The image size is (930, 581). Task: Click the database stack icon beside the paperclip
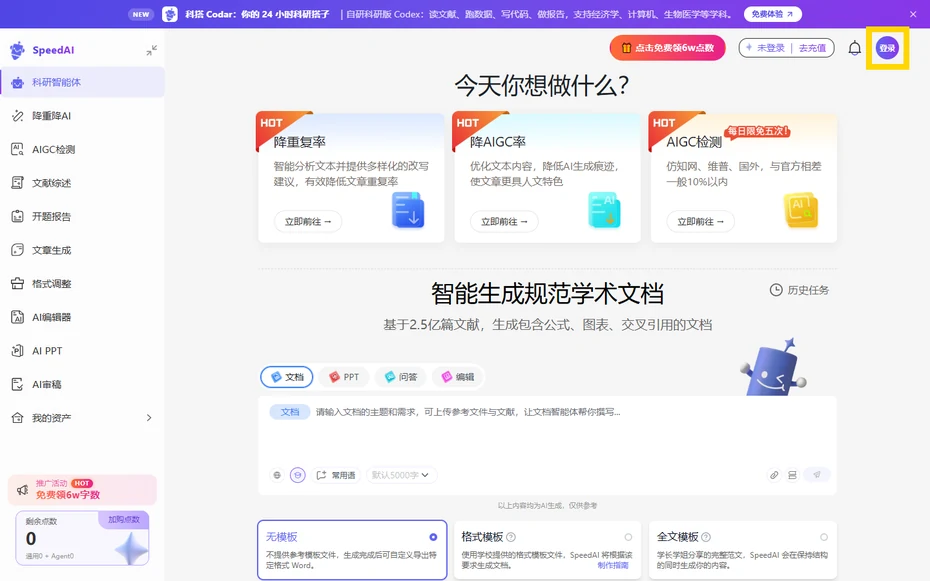(792, 475)
